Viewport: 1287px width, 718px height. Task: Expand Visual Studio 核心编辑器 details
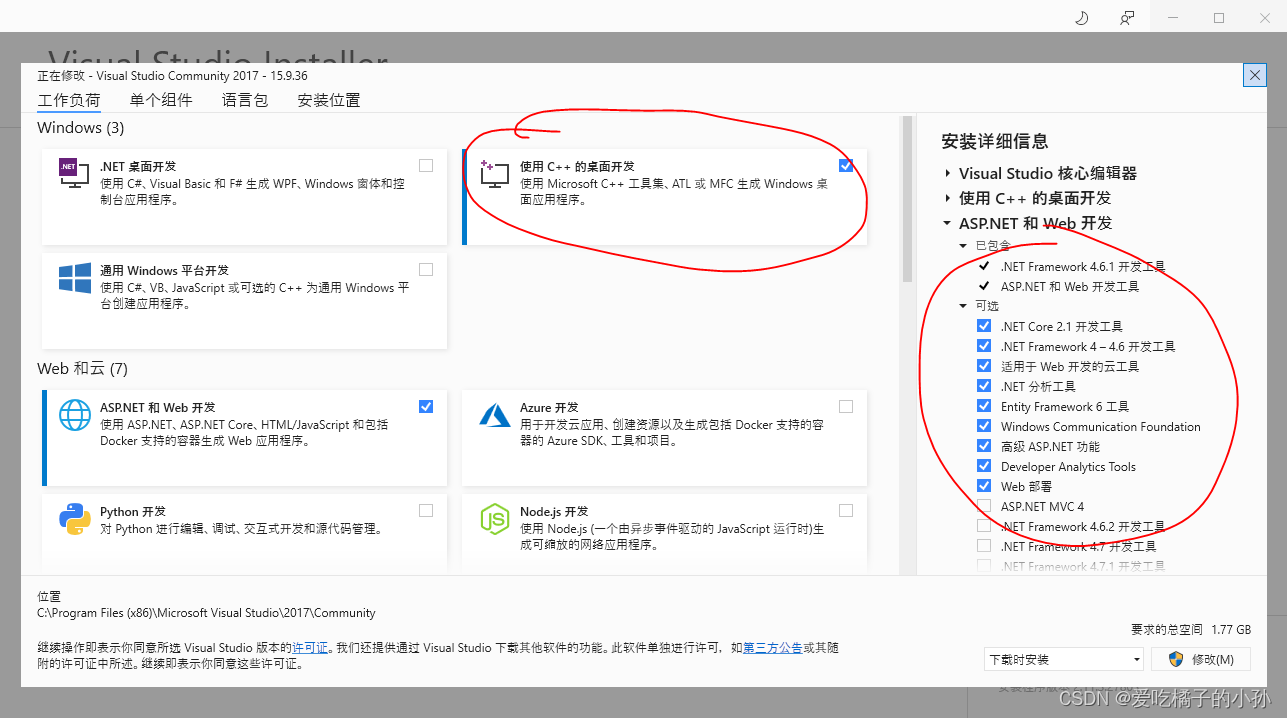point(947,173)
